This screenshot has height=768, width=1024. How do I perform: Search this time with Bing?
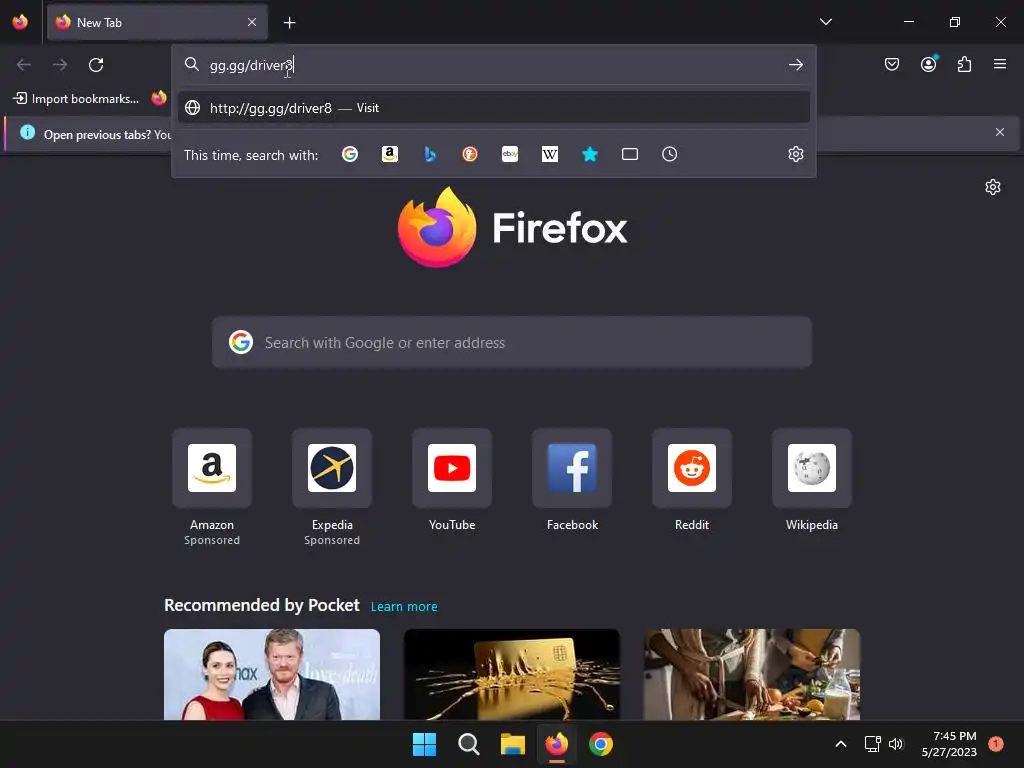tap(430, 154)
